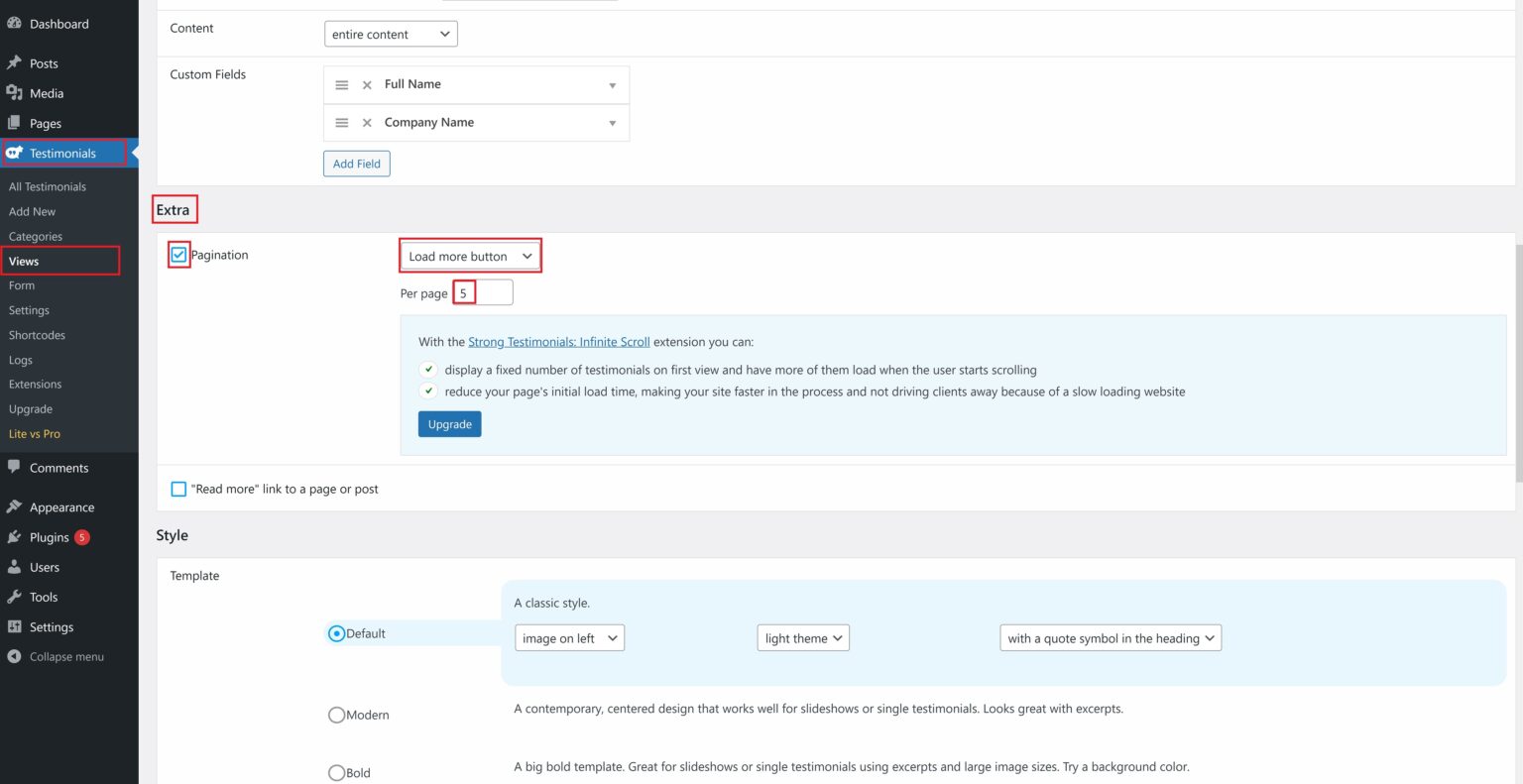1523x784 pixels.
Task: Open the entire content dropdown
Action: (390, 33)
